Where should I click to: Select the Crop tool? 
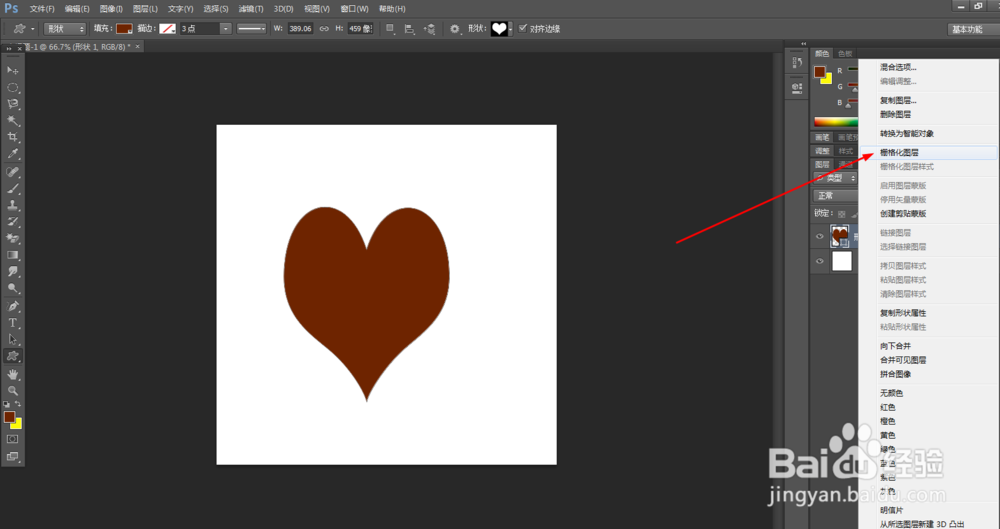coord(13,137)
